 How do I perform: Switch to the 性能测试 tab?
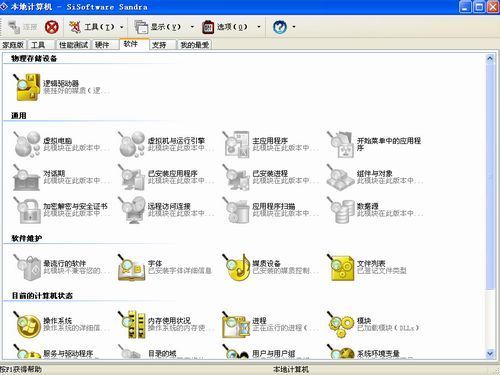pyautogui.click(x=73, y=45)
